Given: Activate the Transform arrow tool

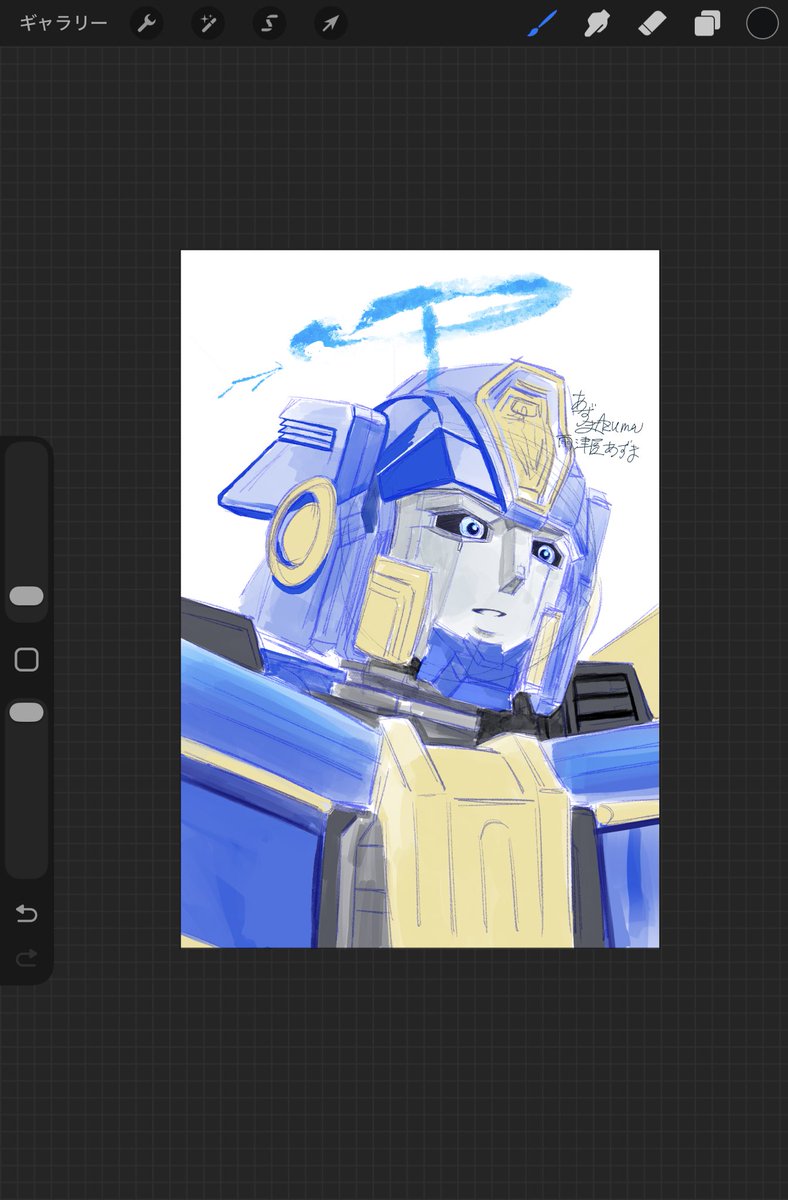Looking at the screenshot, I should point(331,23).
